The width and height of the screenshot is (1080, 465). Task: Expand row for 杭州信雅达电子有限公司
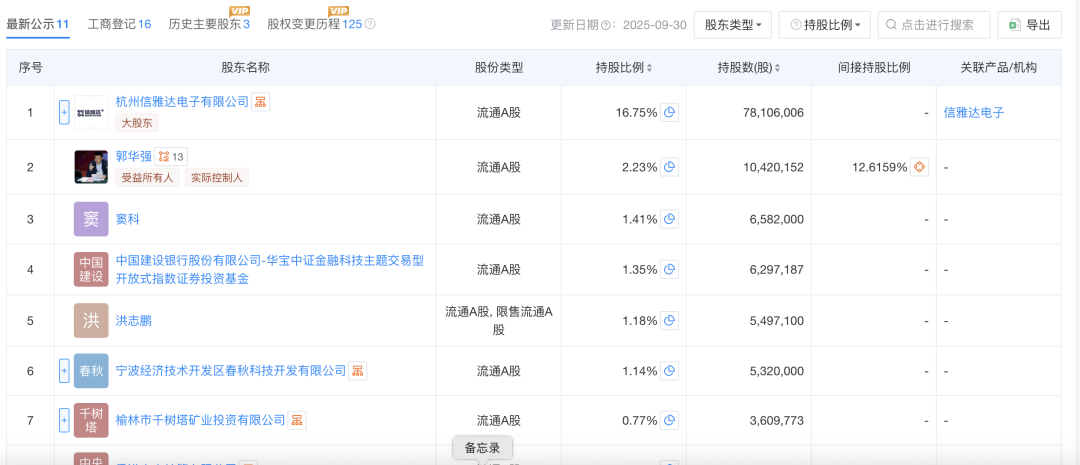point(64,112)
